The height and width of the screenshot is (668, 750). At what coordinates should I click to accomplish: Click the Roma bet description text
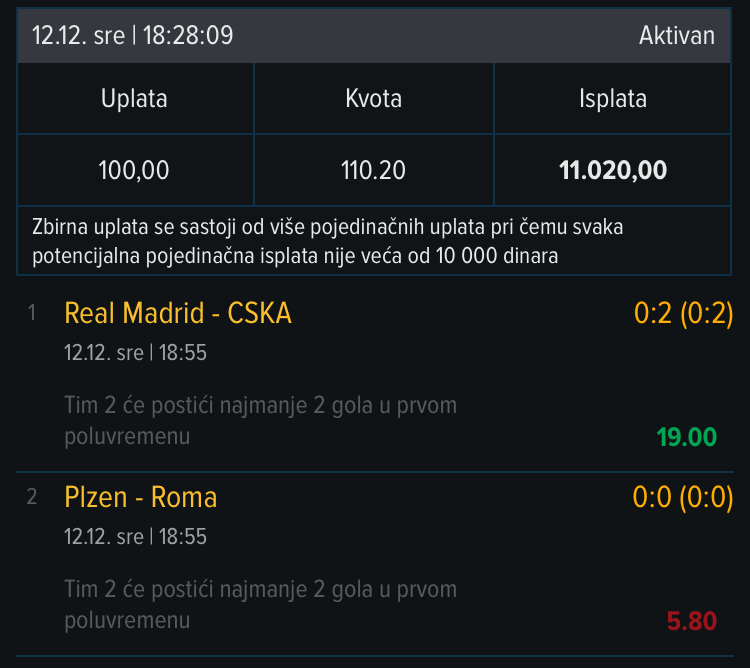tap(260, 604)
